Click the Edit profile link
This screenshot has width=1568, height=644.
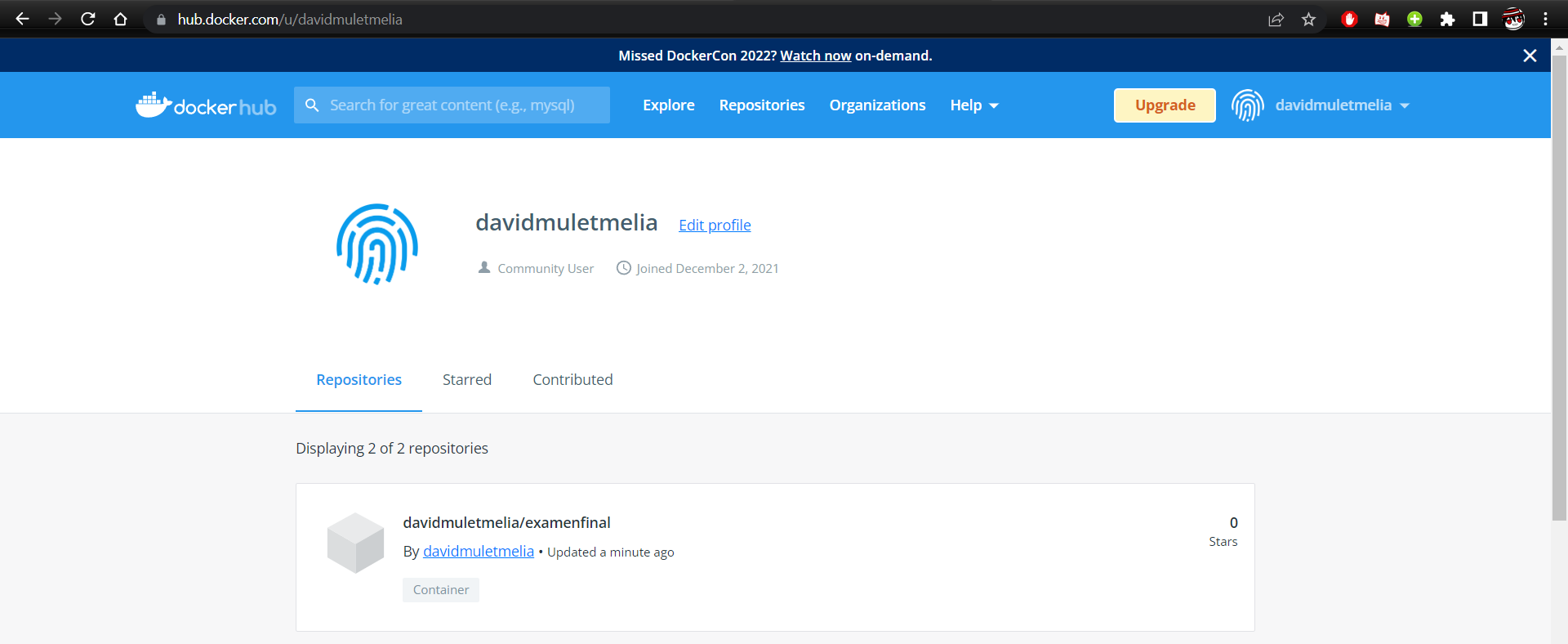point(715,226)
